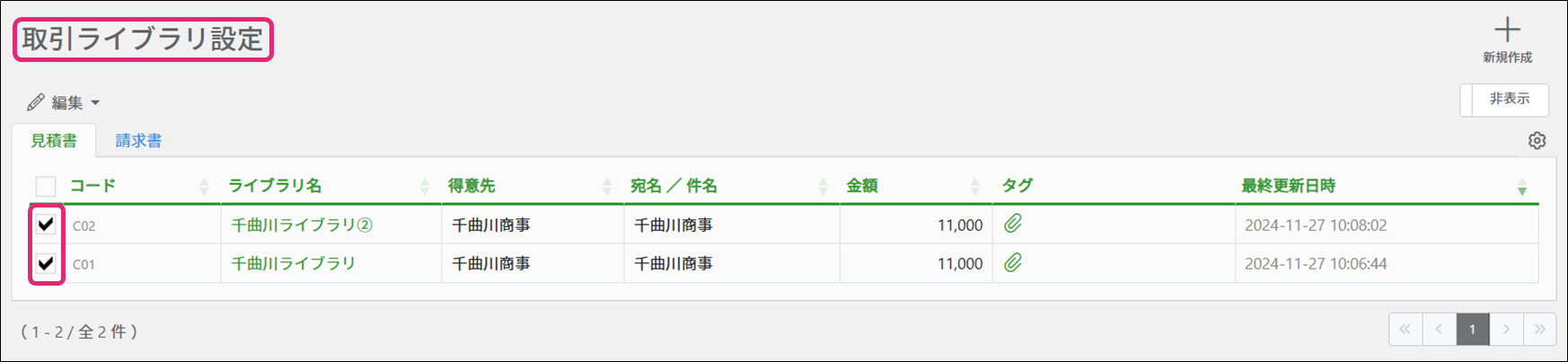Toggle the select-all header checkbox
Image resolution: width=1568 pixels, height=362 pixels.
coord(46,186)
